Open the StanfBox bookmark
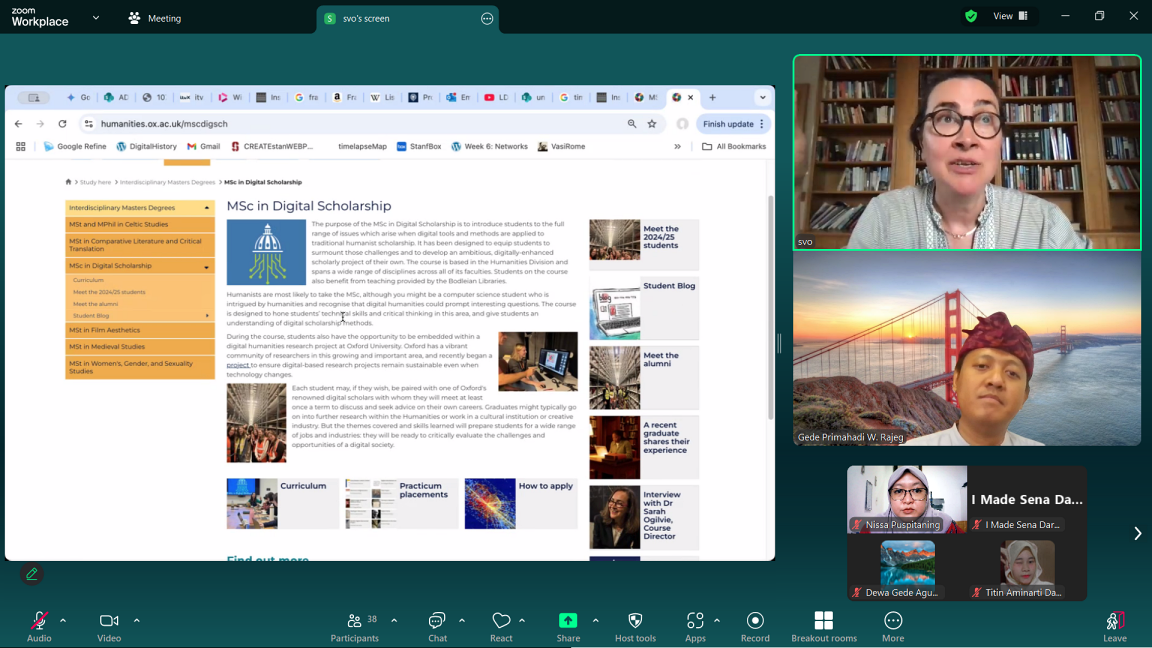The width and height of the screenshot is (1152, 648). click(419, 147)
